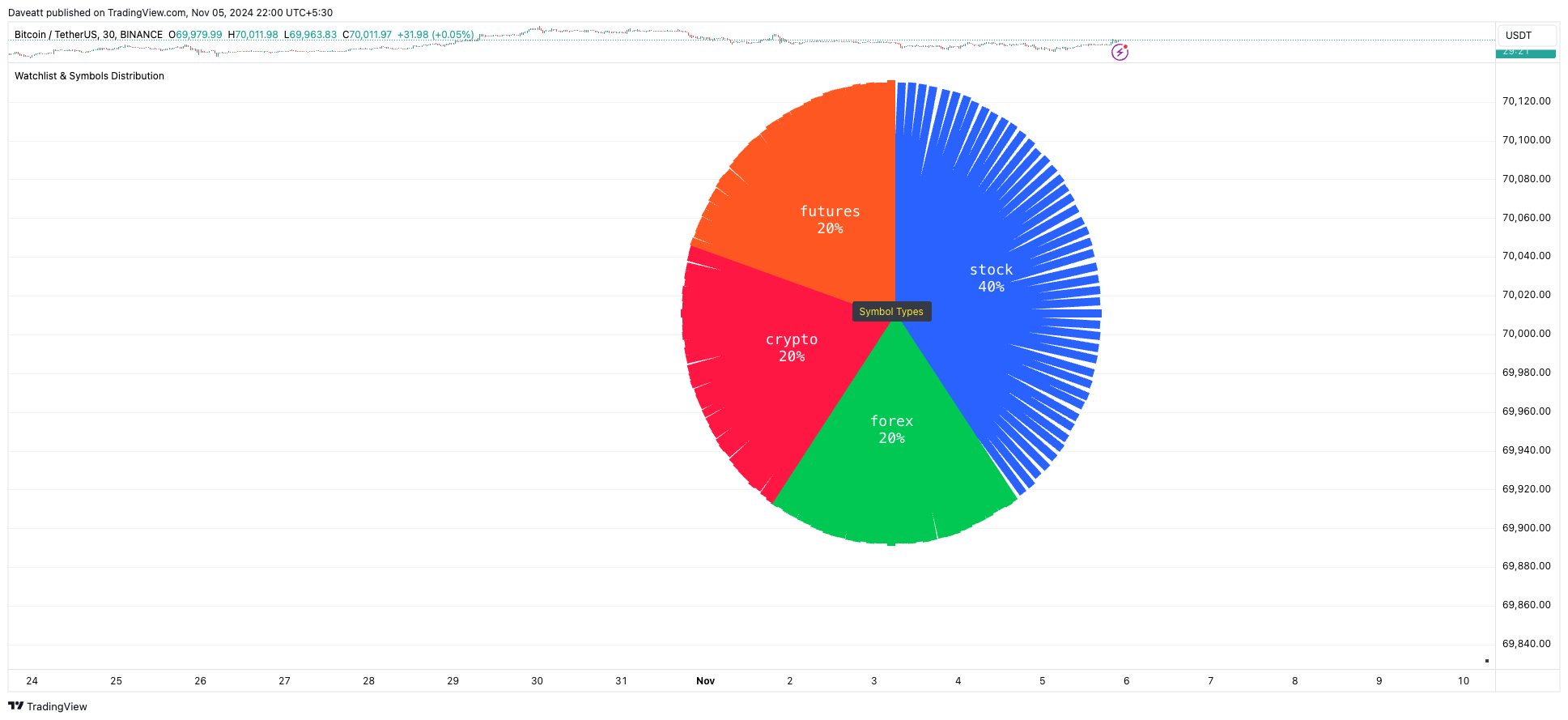
Task: Click the 31 date axis label
Action: 622,681
